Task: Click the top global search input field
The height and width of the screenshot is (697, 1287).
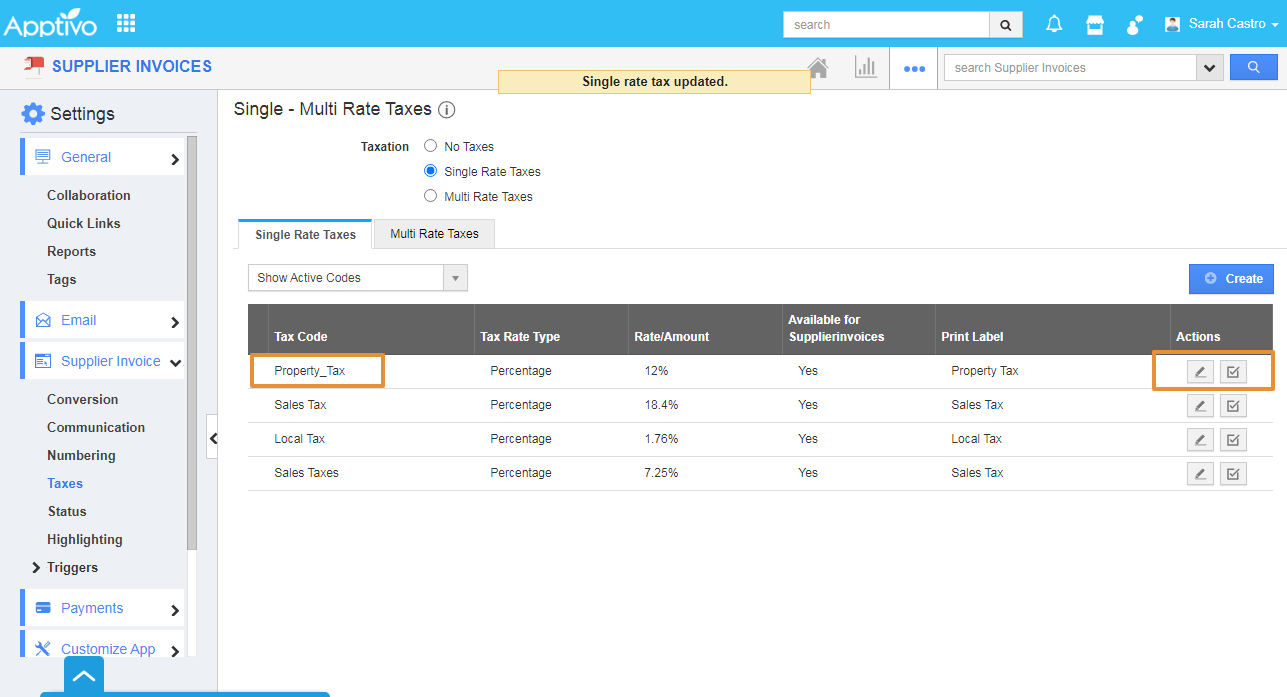Action: (886, 25)
